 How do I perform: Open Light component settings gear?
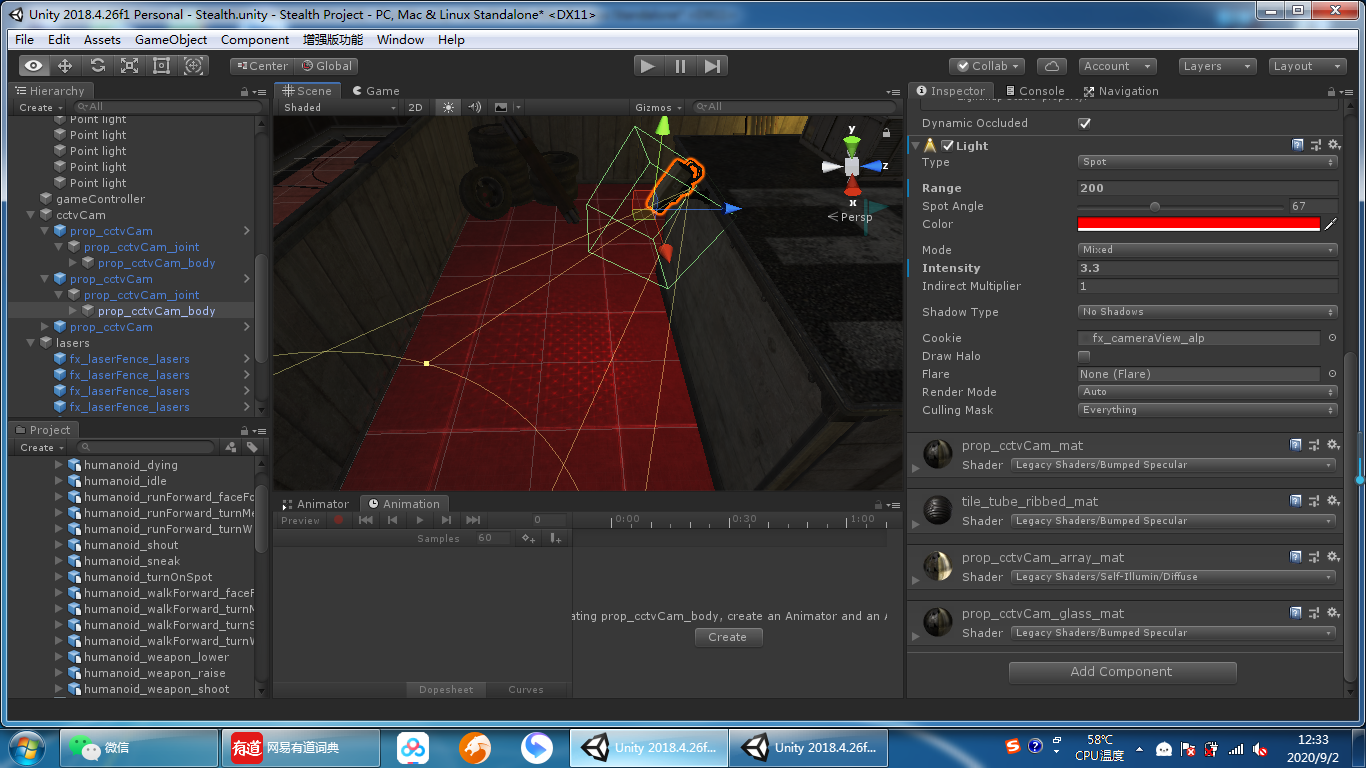(1333, 145)
